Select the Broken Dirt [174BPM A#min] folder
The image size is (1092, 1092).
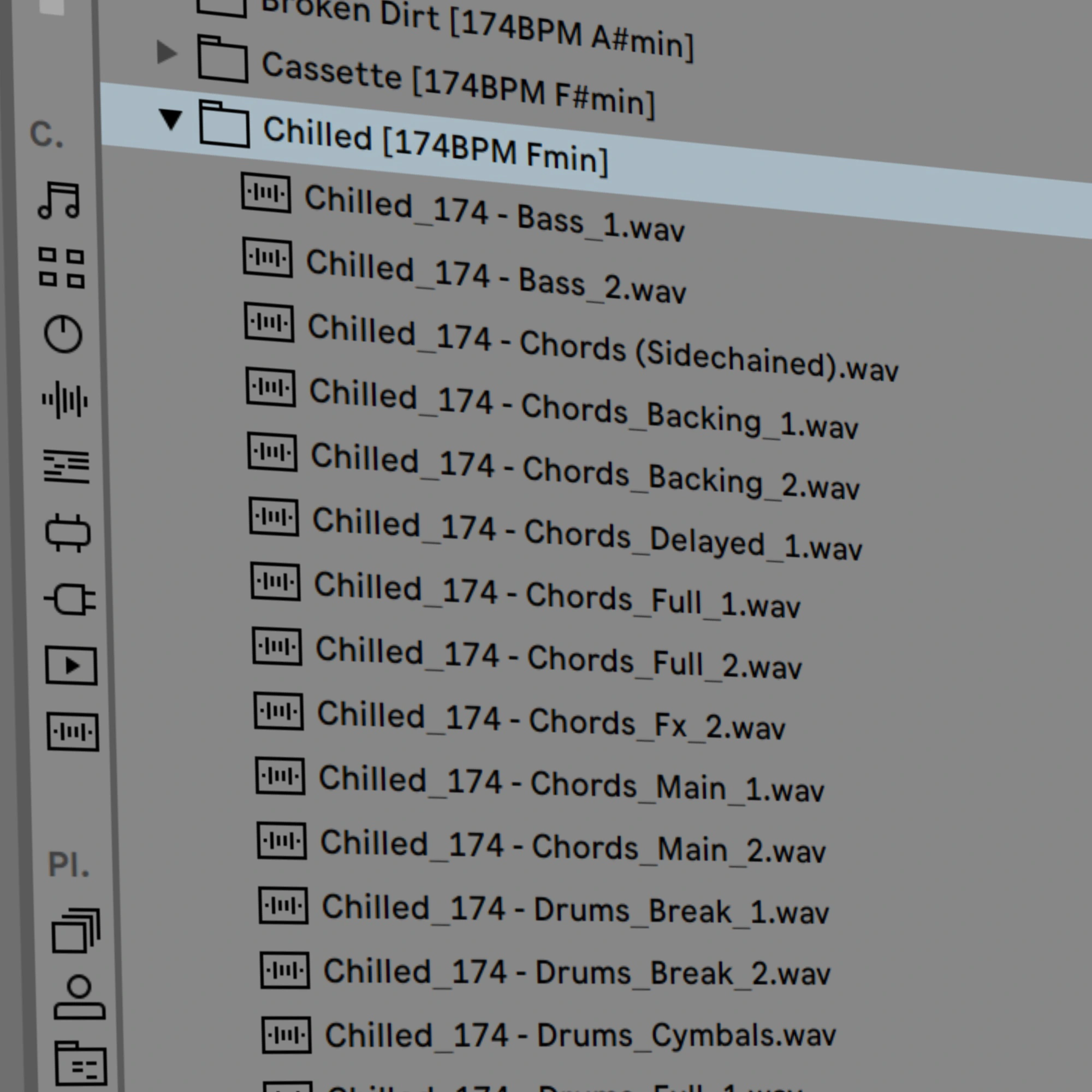click(475, 28)
